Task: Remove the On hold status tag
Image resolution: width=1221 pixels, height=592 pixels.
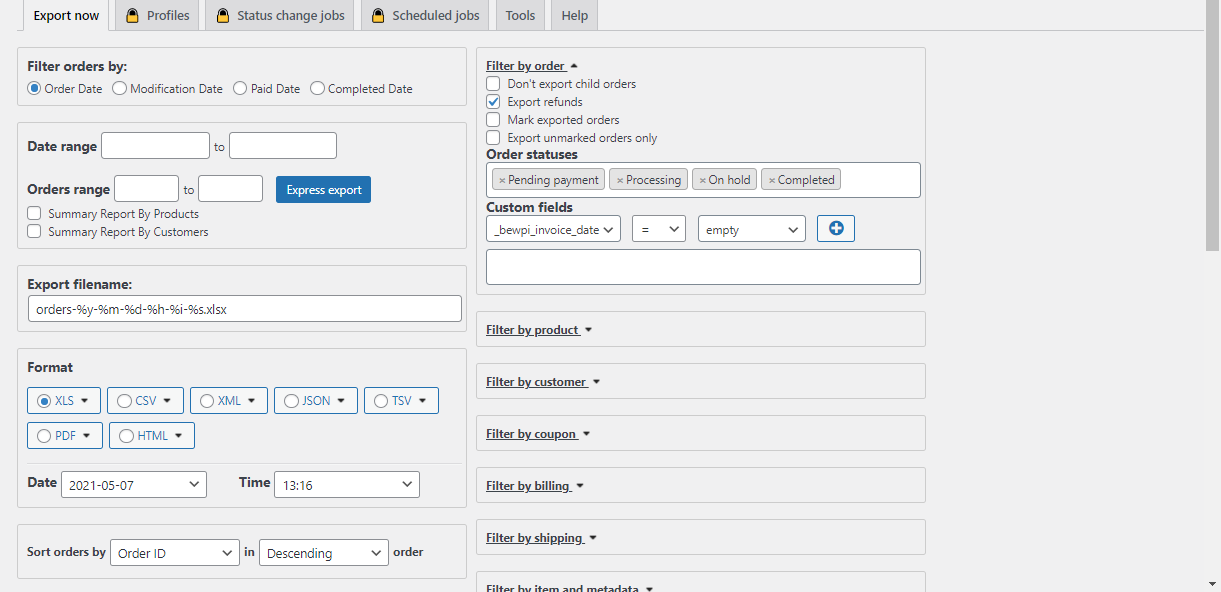Action: tap(702, 180)
